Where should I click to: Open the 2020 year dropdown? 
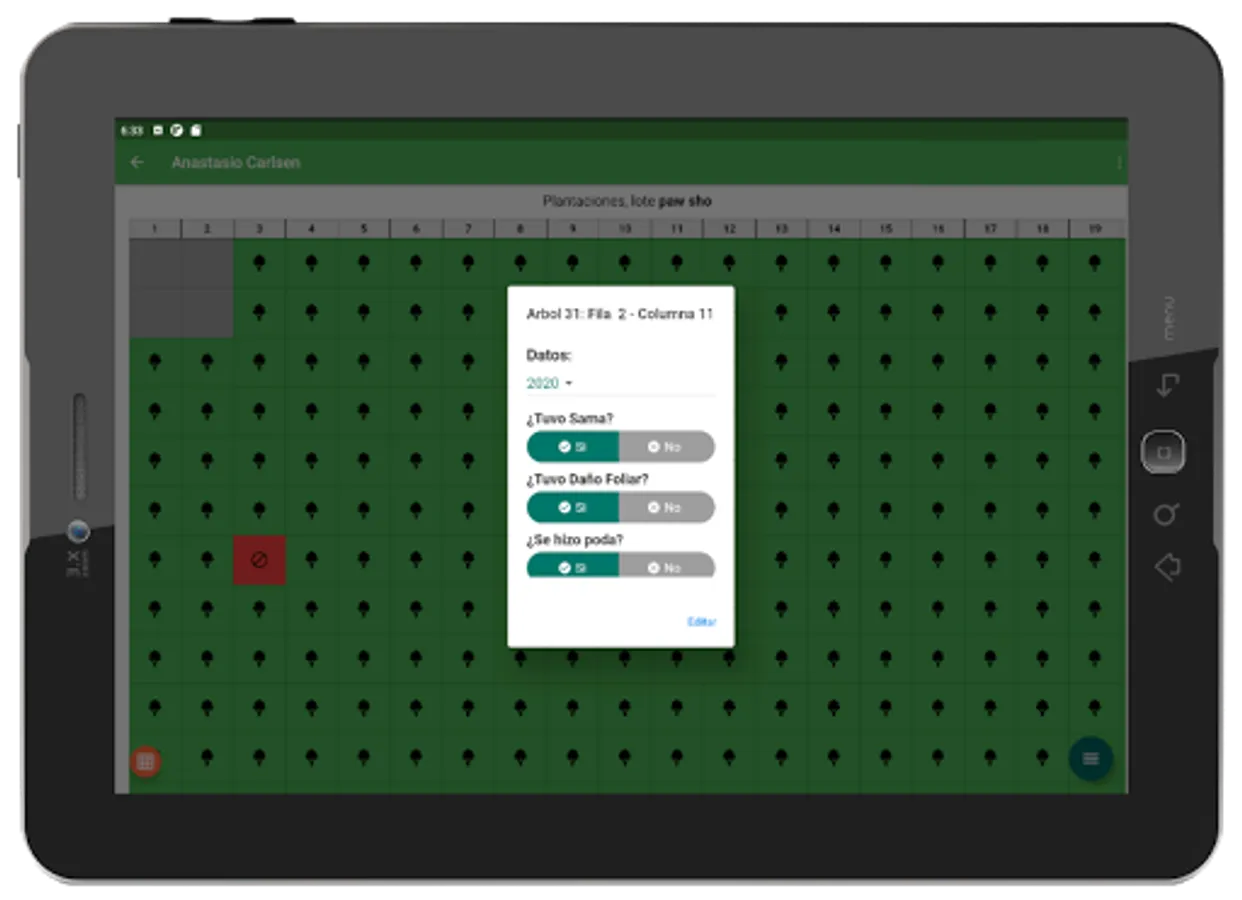click(x=550, y=383)
